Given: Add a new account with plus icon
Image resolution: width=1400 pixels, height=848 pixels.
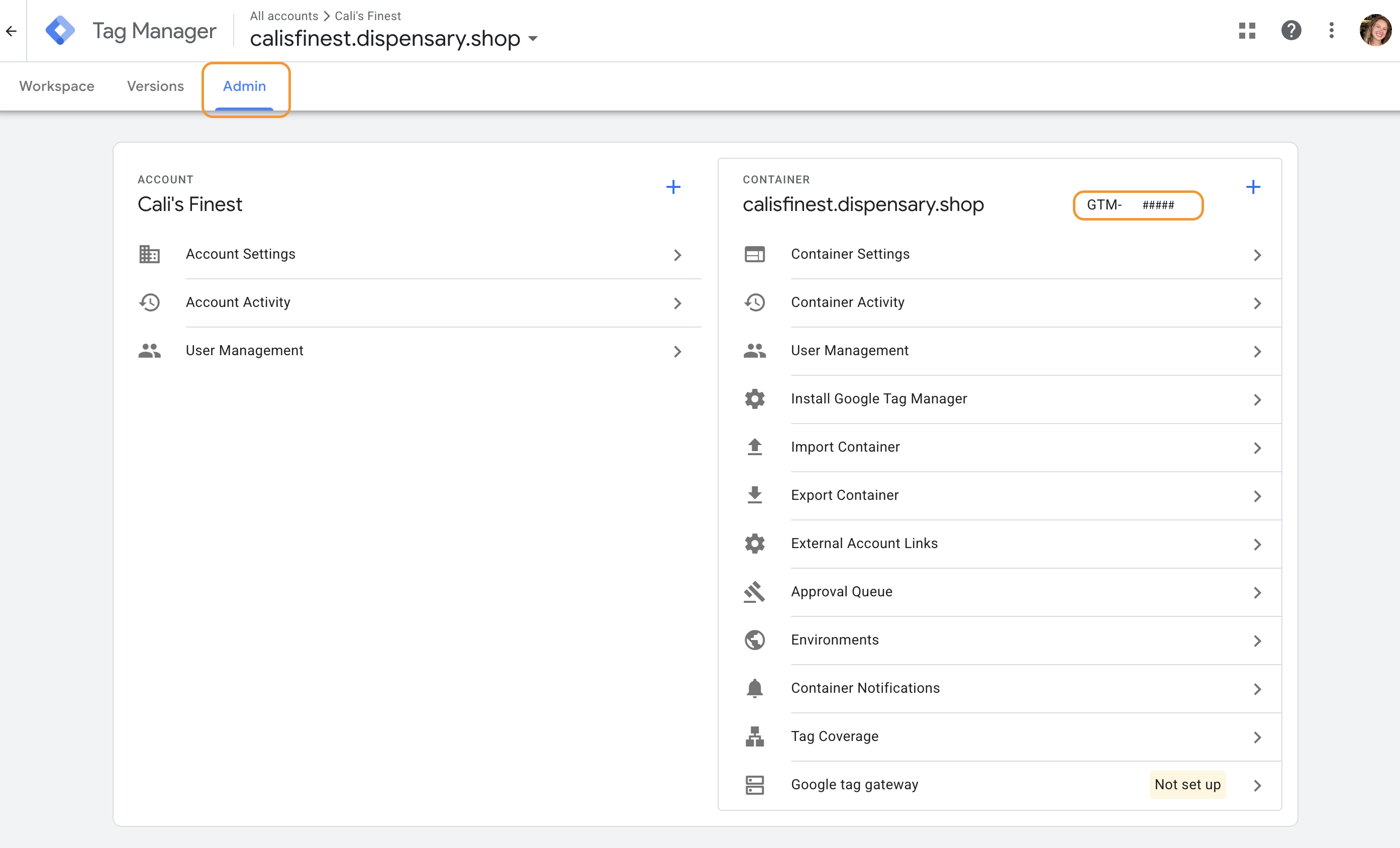Looking at the screenshot, I should coord(673,187).
